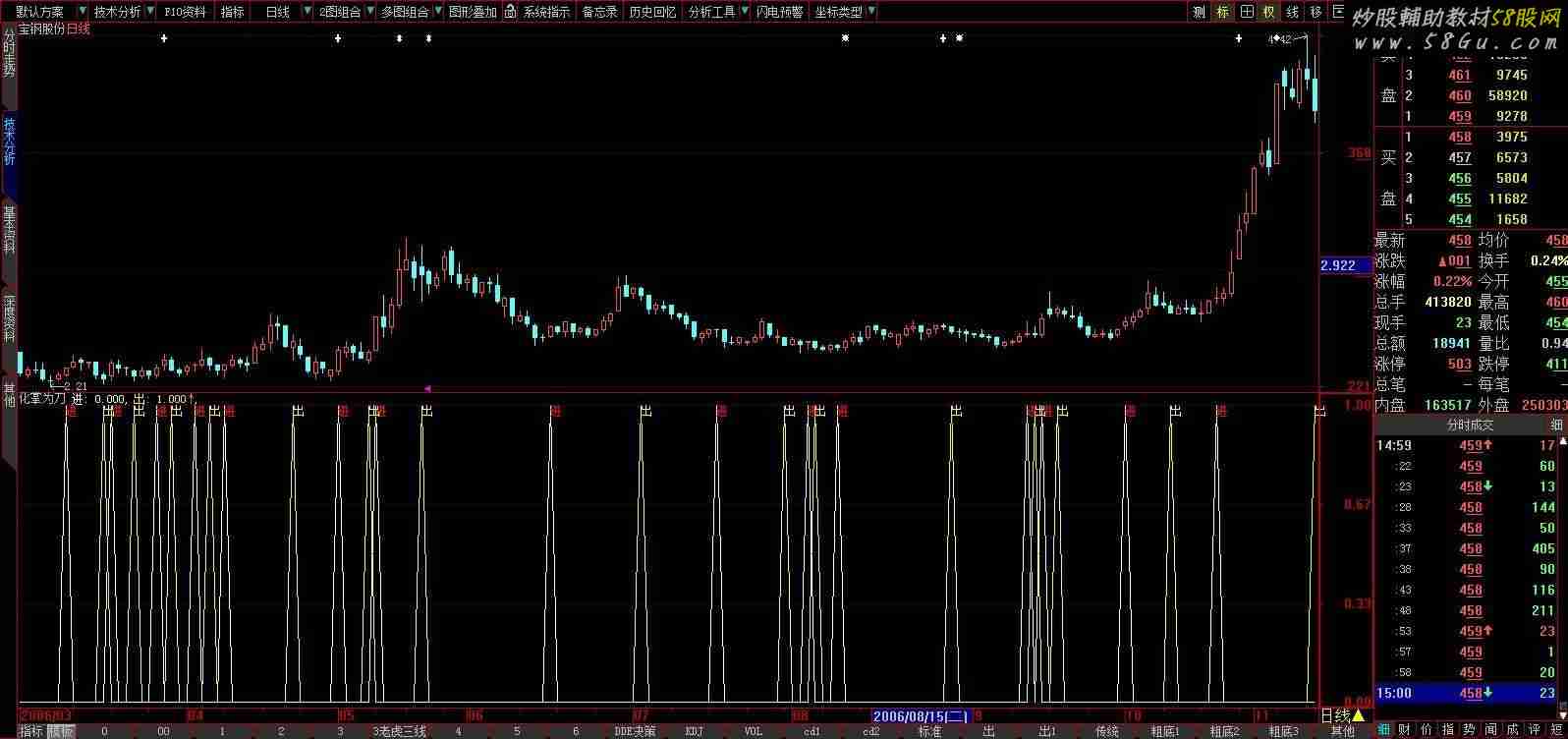Open the 坐标类型 dropdown arrow

871,12
